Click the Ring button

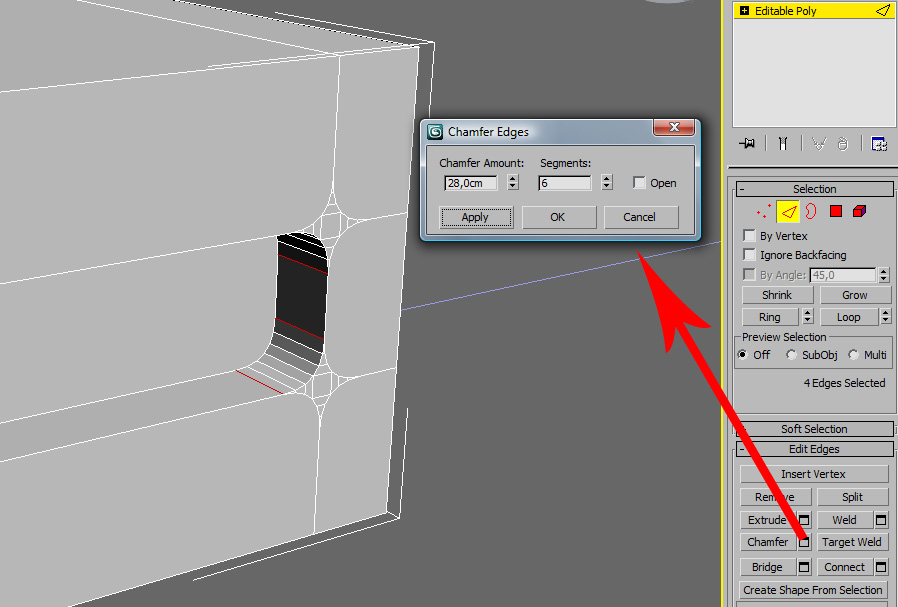coord(770,317)
